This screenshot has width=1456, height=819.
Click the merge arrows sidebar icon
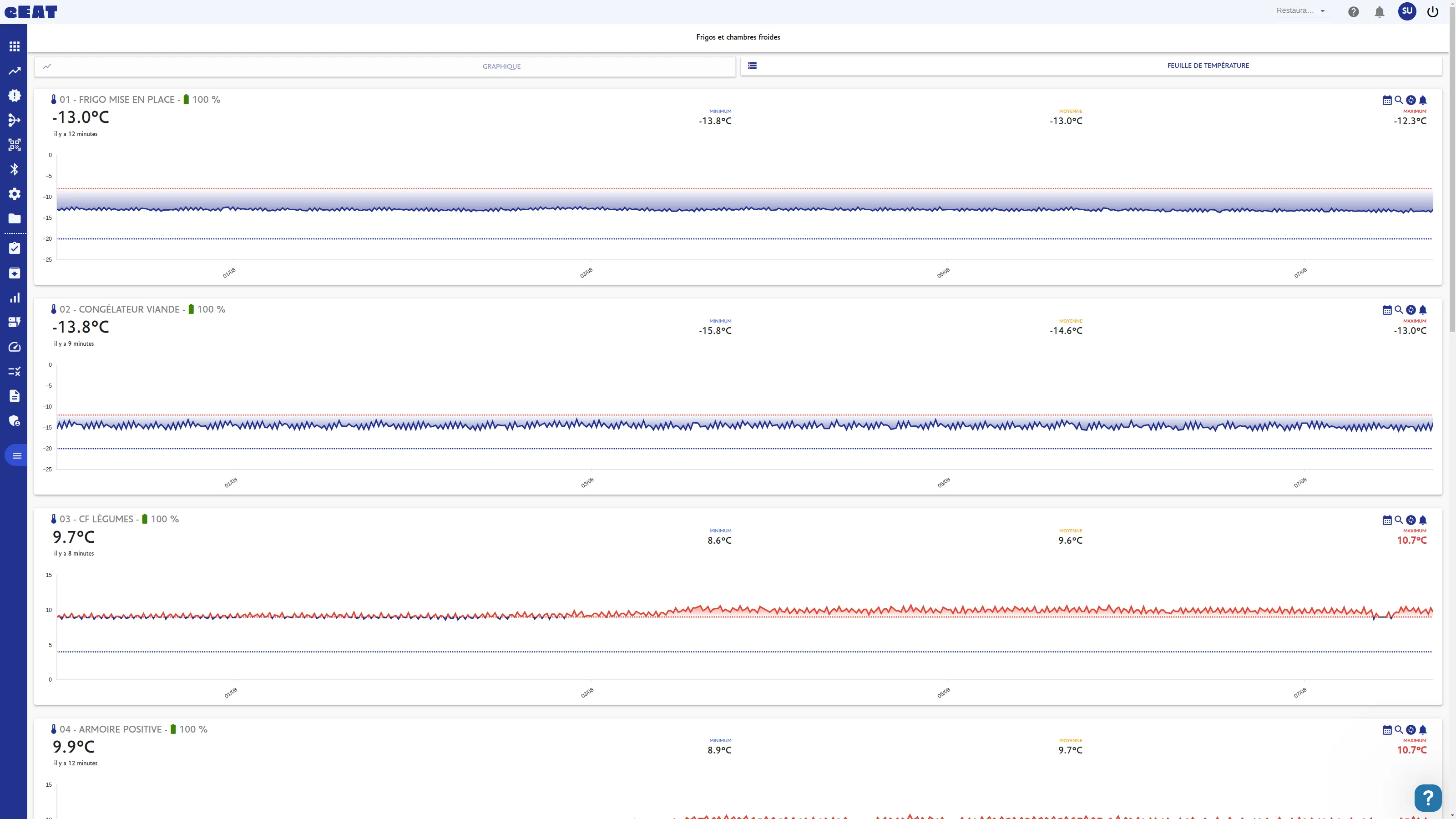tap(15, 120)
